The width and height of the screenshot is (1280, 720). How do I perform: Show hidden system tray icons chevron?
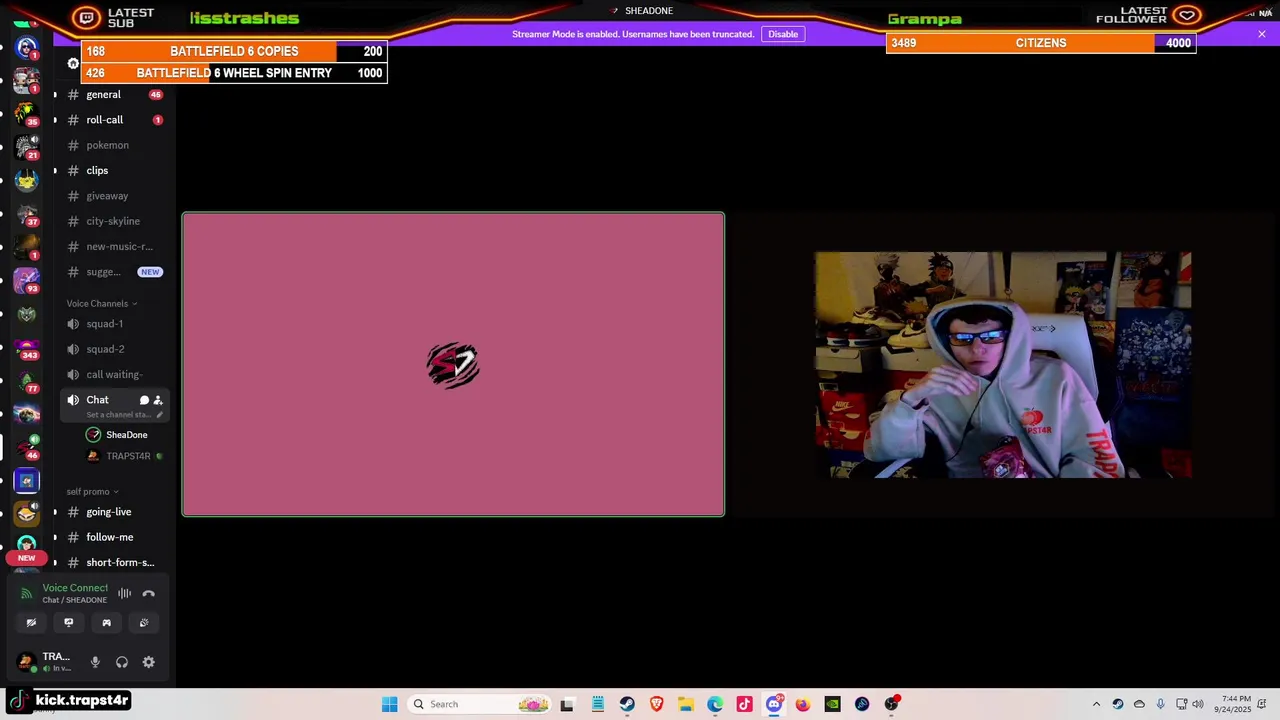(x=1096, y=704)
